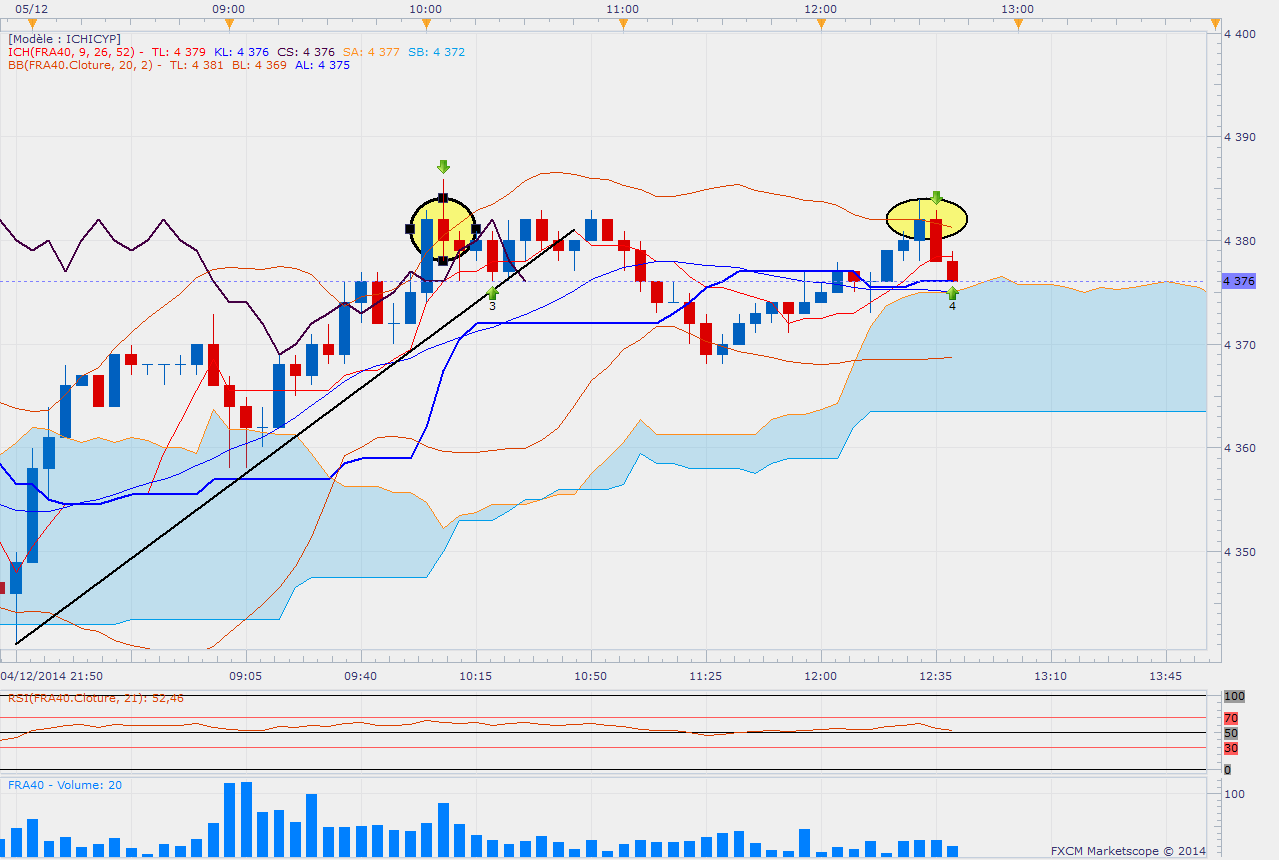
Task: Click the RSI(FRA40.Cloture, 21) label
Action: point(96,698)
